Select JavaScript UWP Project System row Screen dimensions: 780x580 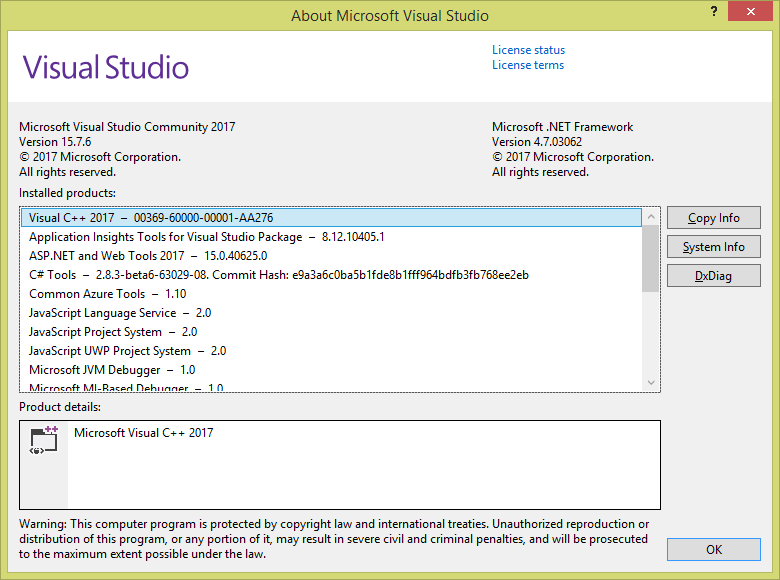pos(331,351)
